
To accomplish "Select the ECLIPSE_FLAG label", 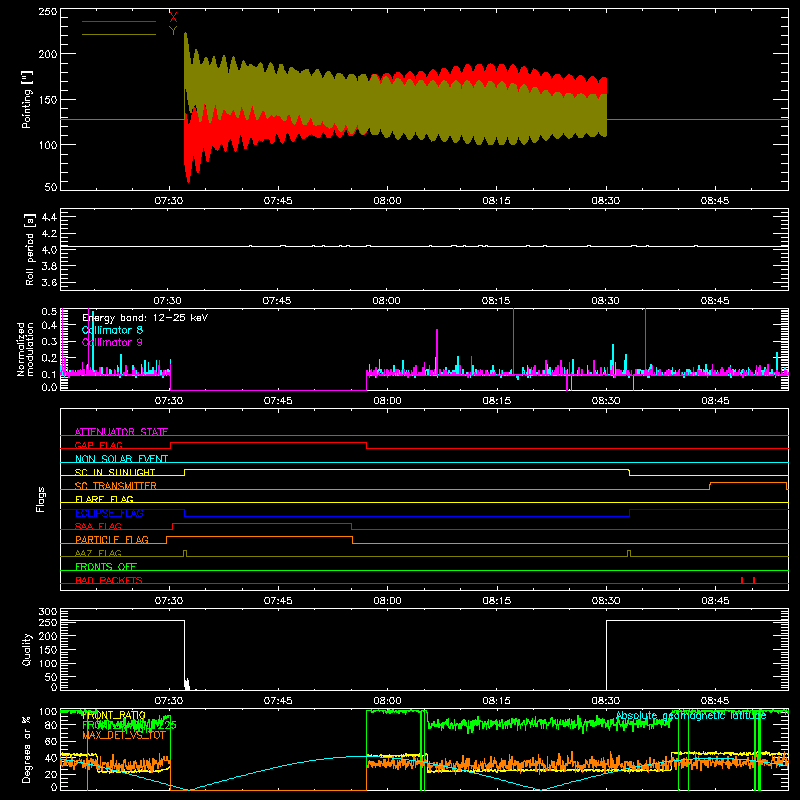I will click(x=109, y=513).
